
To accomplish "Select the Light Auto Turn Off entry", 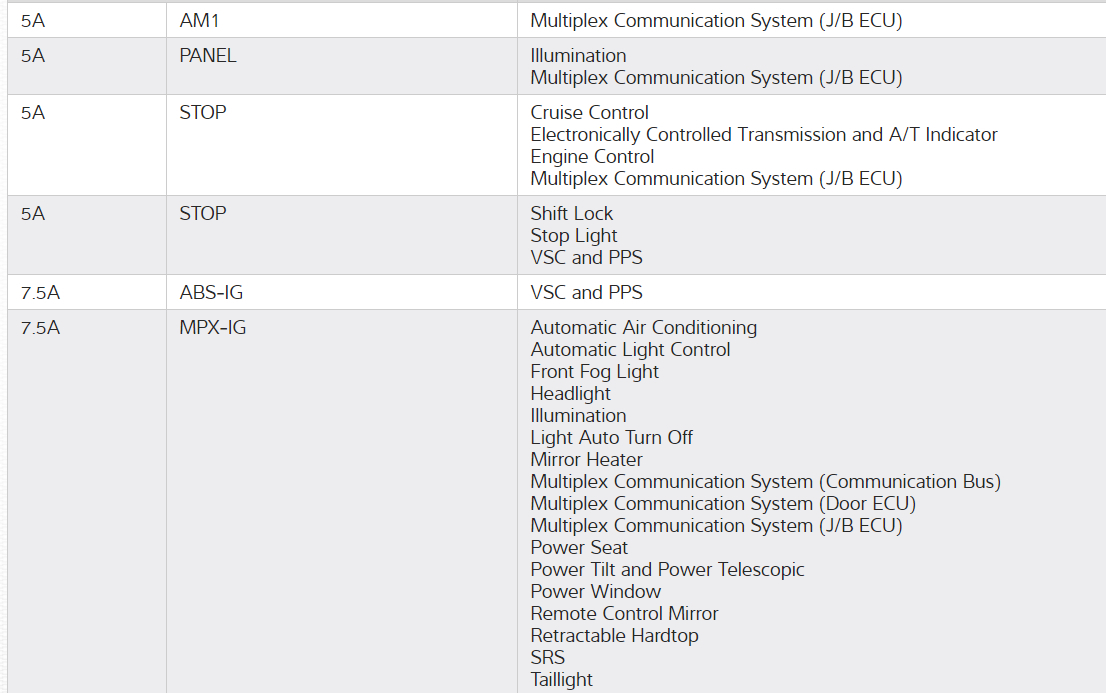I will (611, 437).
